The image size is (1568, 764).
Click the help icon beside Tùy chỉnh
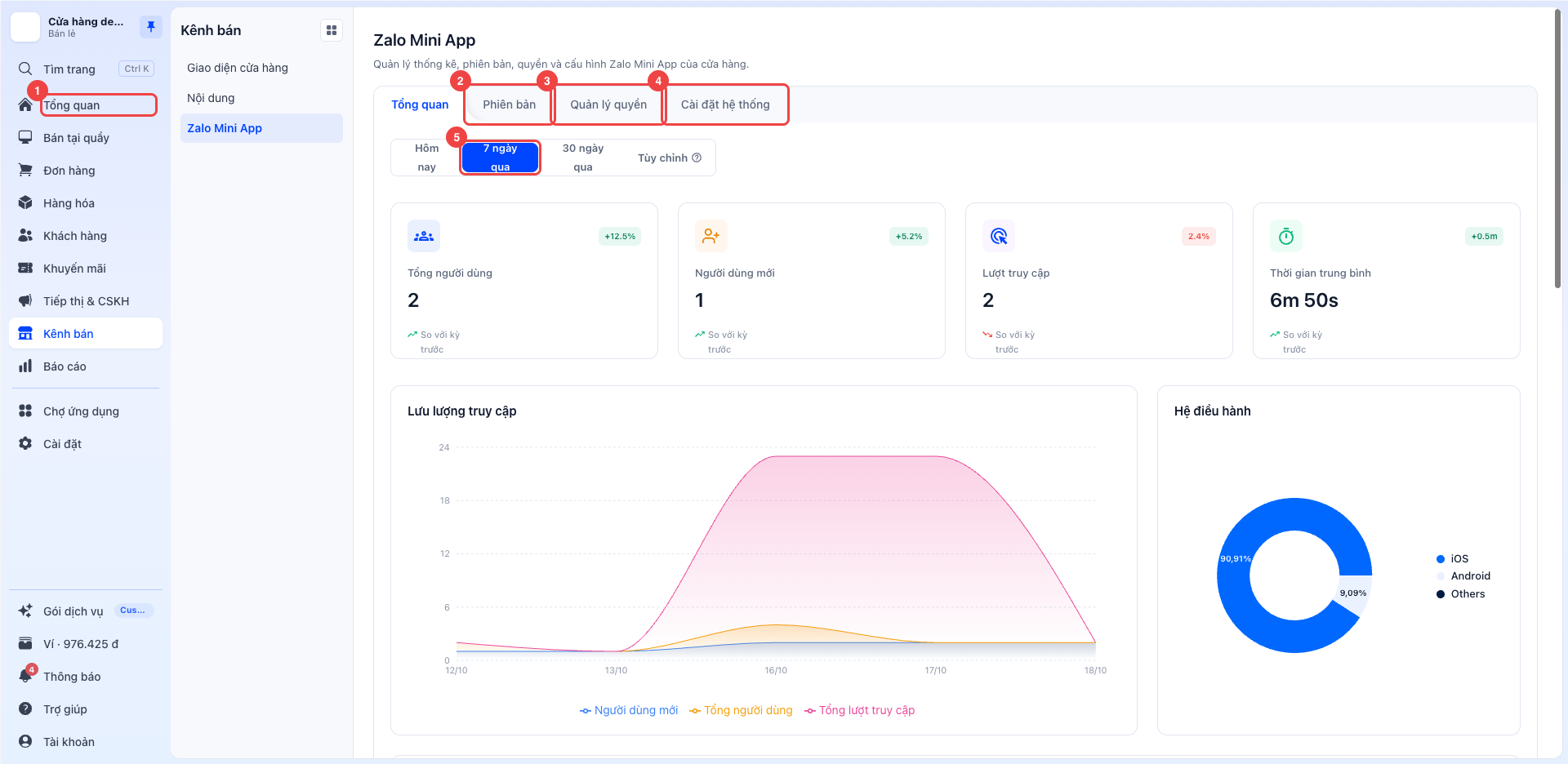(x=697, y=158)
